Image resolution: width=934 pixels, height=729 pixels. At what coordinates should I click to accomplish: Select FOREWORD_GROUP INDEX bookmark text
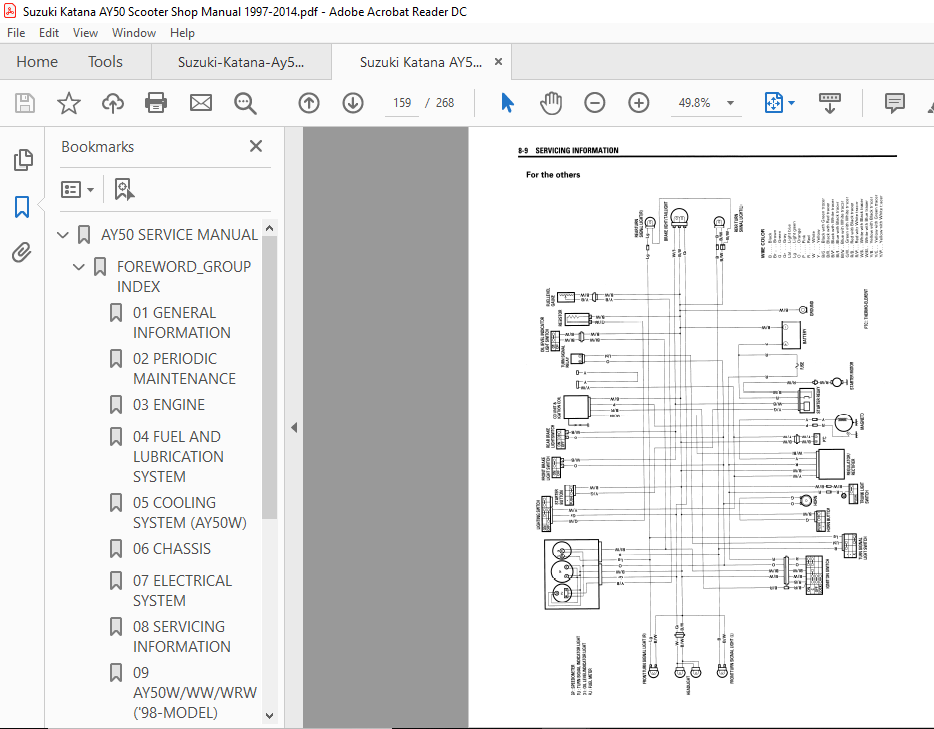[x=183, y=276]
